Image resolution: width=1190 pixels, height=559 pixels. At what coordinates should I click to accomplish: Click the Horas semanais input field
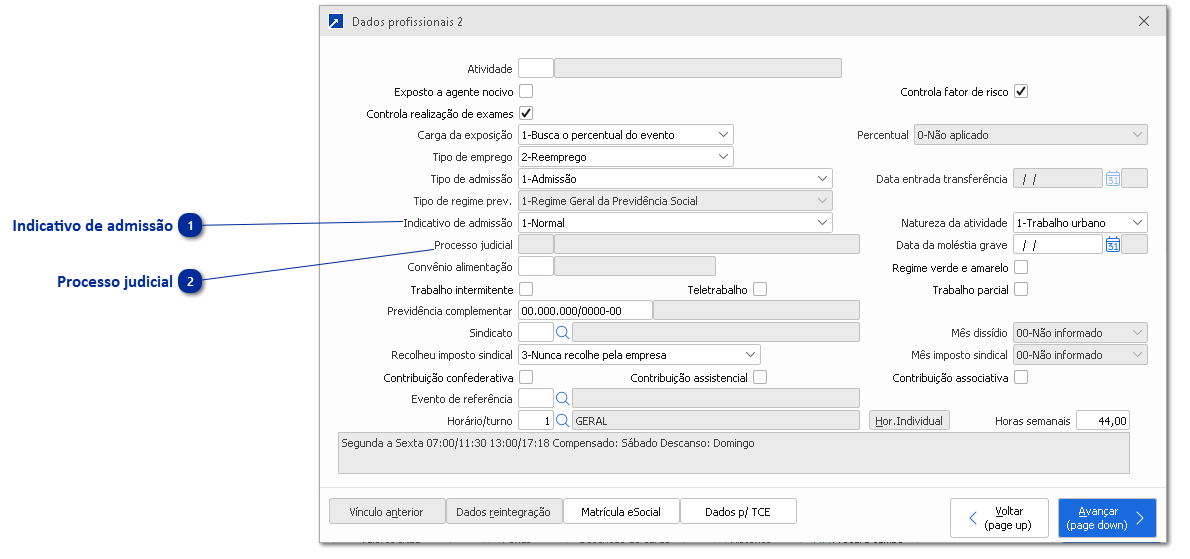coord(1103,421)
